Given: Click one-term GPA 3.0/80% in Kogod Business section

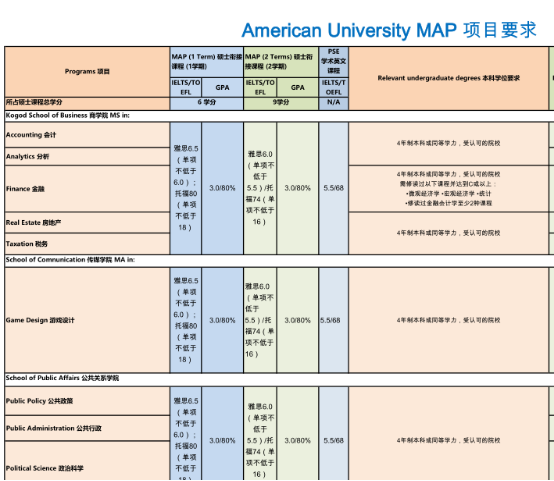Looking at the screenshot, I should [x=222, y=188].
